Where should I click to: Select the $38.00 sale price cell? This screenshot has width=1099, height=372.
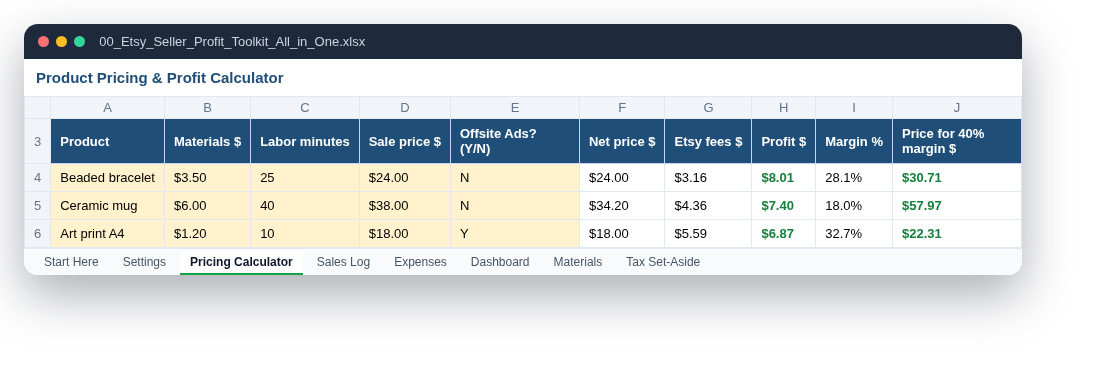[x=405, y=206]
